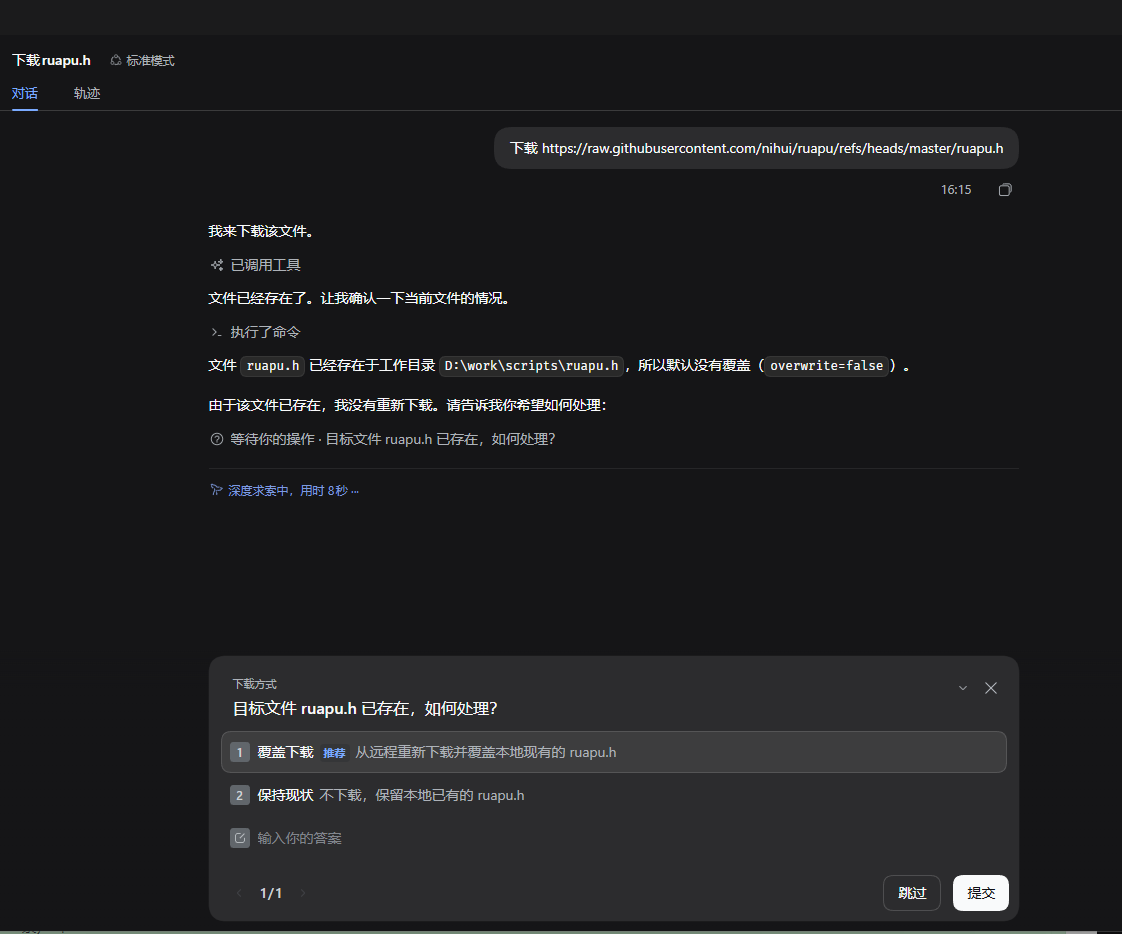The width and height of the screenshot is (1122, 934).
Task: Click the user message with GitHub URL
Action: coord(756,148)
